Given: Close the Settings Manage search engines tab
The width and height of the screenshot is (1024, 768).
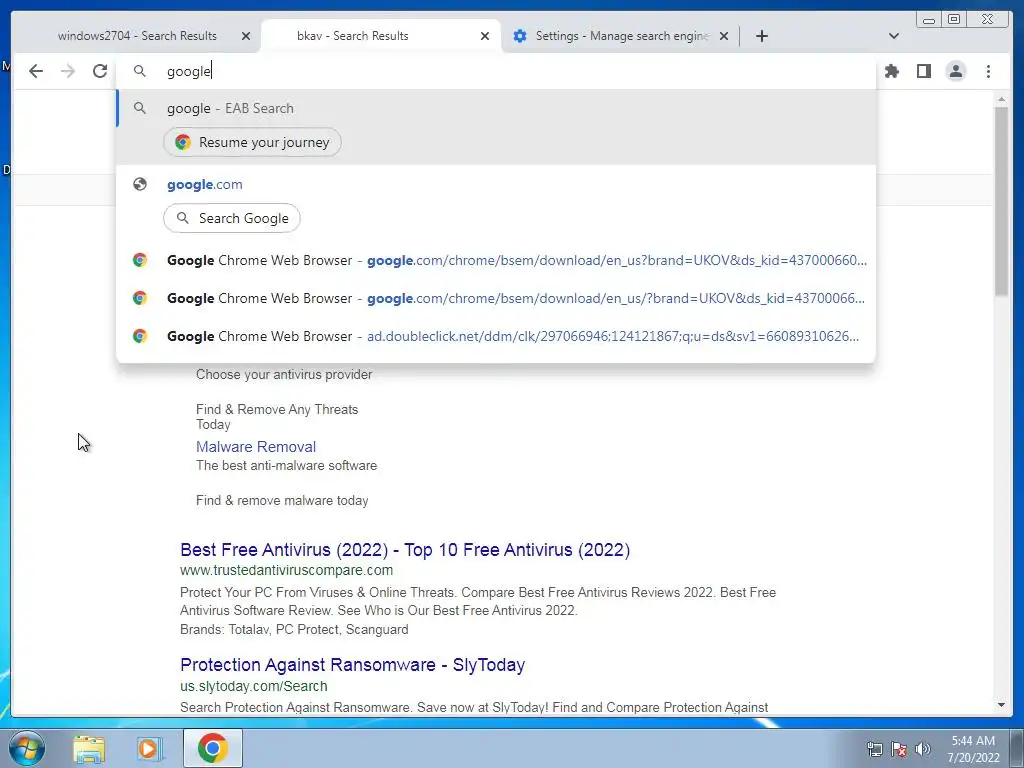Looking at the screenshot, I should (x=724, y=36).
